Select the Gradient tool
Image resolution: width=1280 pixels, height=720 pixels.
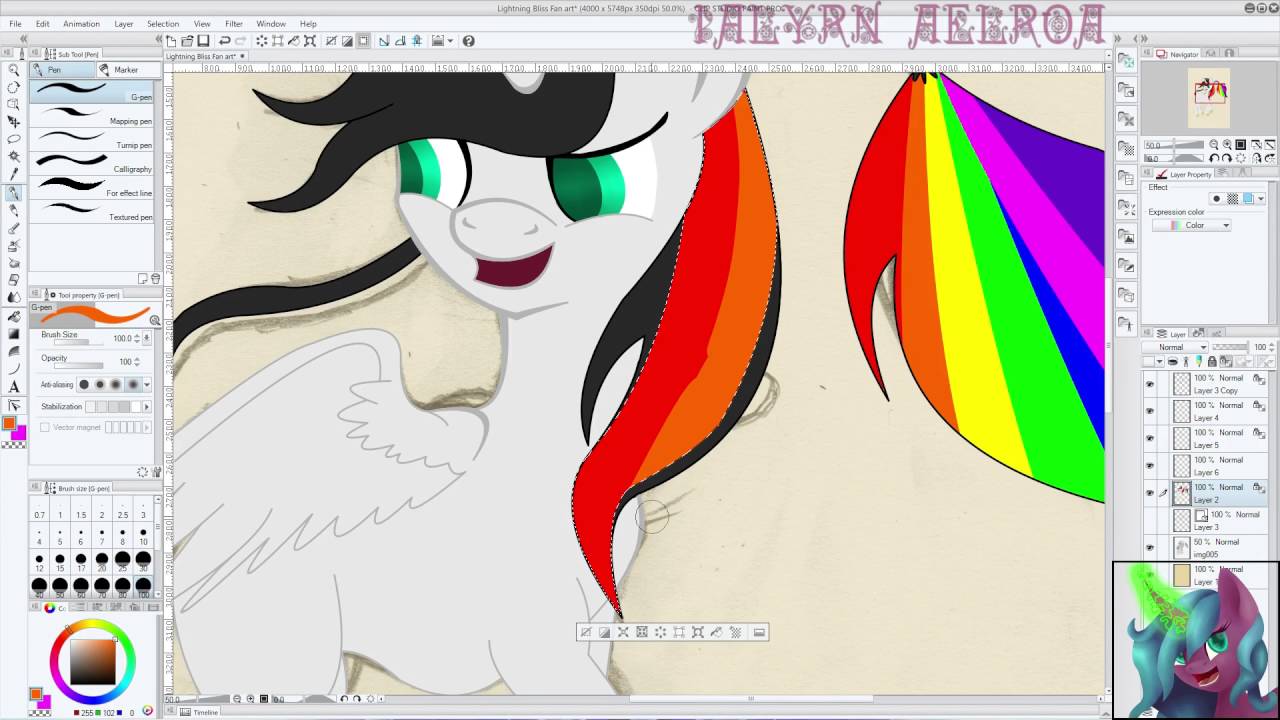[x=14, y=333]
